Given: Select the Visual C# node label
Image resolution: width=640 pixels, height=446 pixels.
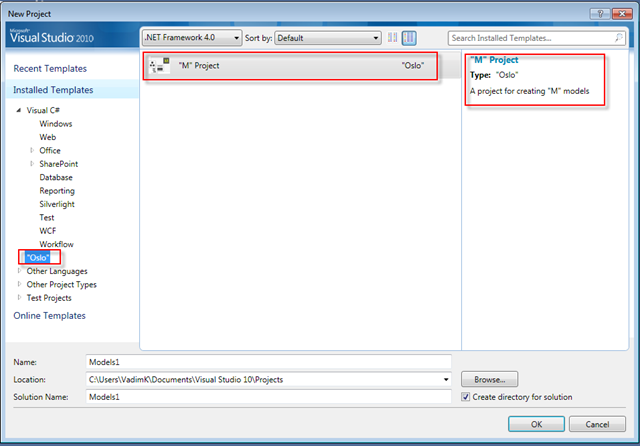Looking at the screenshot, I should point(43,111).
